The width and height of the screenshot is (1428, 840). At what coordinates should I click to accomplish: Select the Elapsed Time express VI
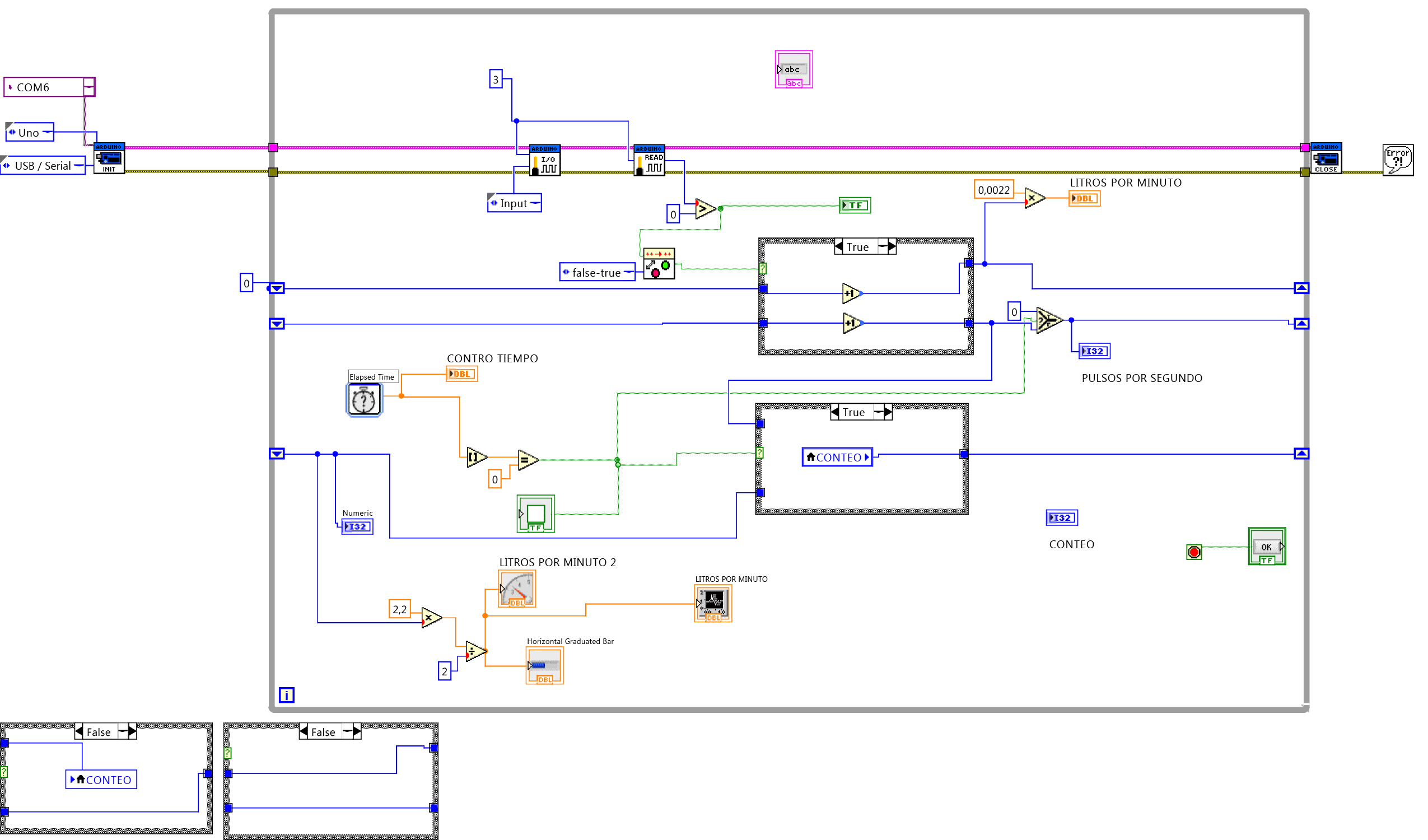click(x=365, y=400)
